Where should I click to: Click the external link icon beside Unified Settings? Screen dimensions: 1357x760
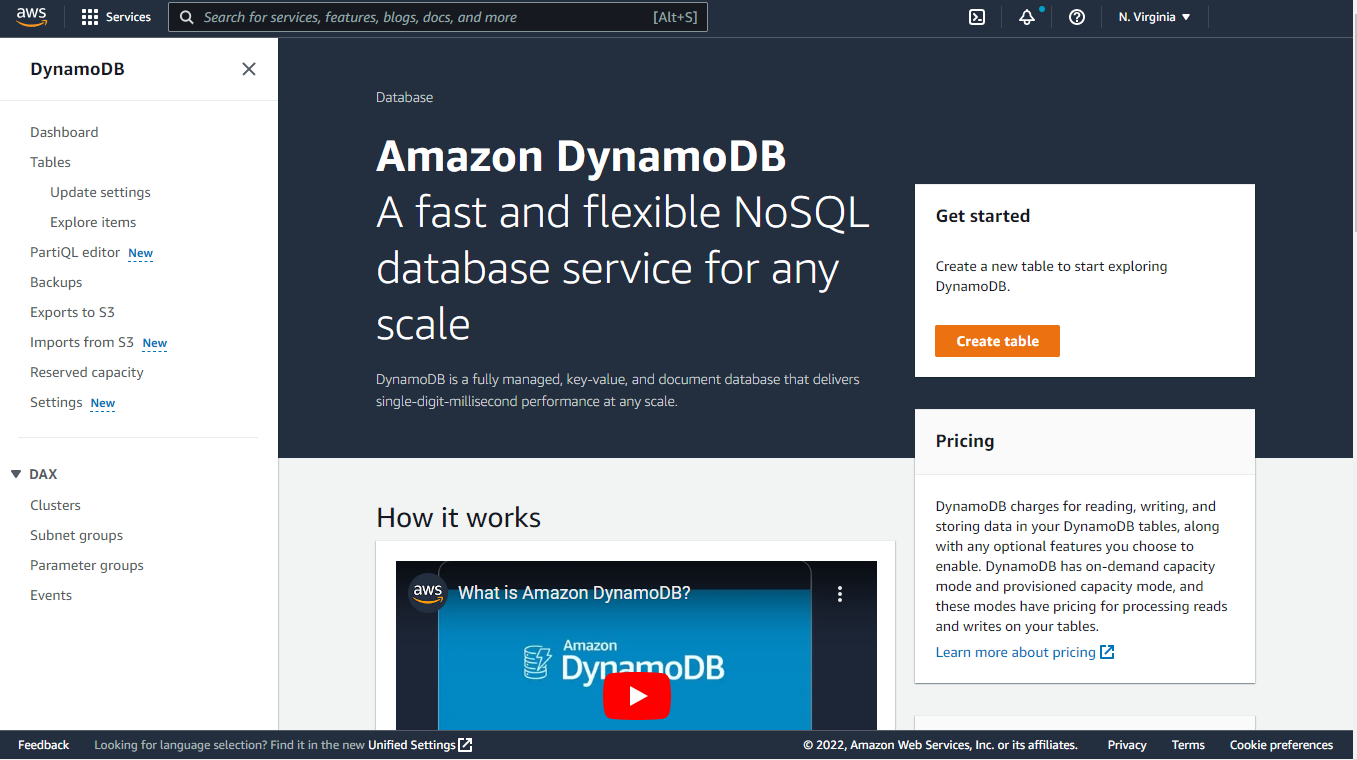tap(465, 745)
